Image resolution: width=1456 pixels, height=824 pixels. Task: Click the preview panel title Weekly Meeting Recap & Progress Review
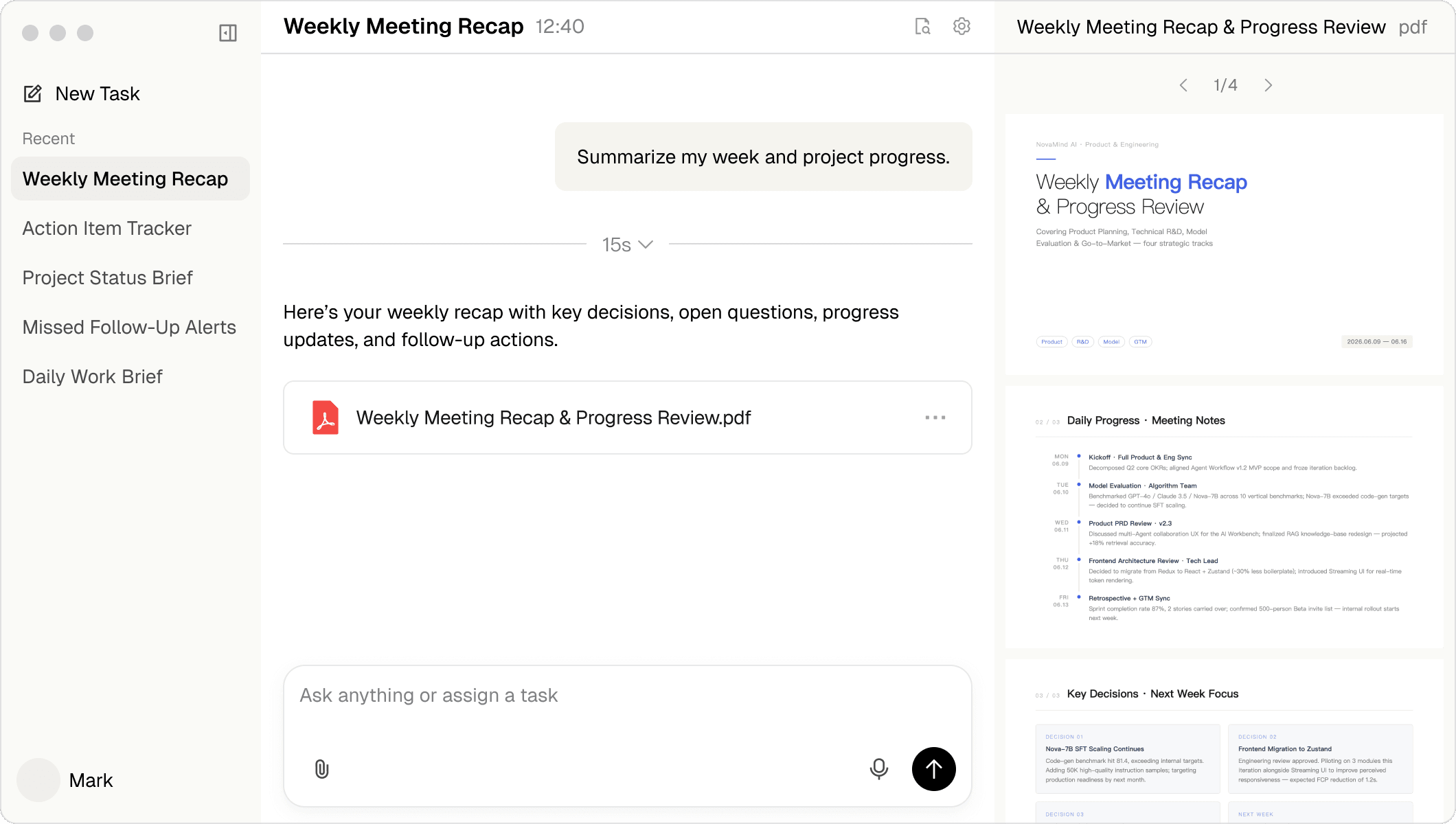(x=1201, y=27)
